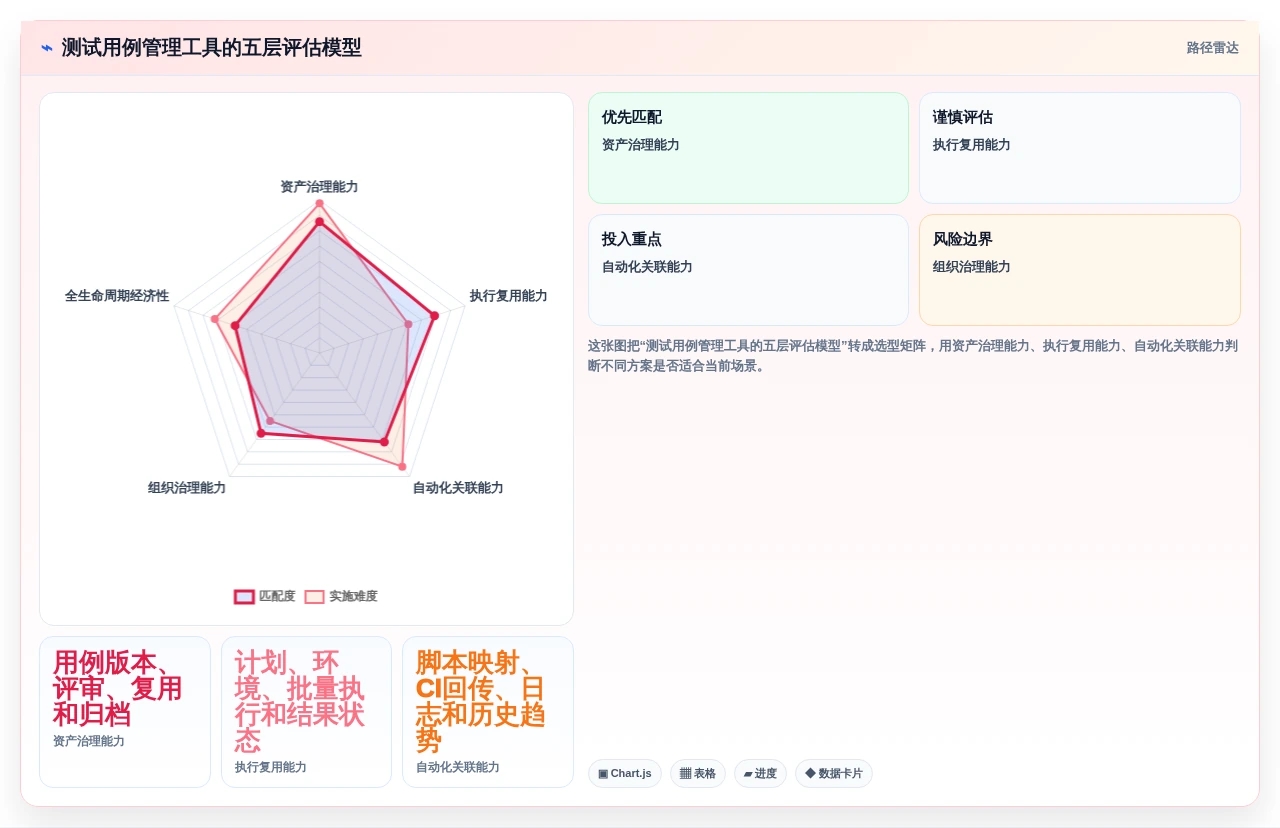This screenshot has height=828, width=1280.
Task: Click the 资产治理能力 radar axis label
Action: coord(319,187)
